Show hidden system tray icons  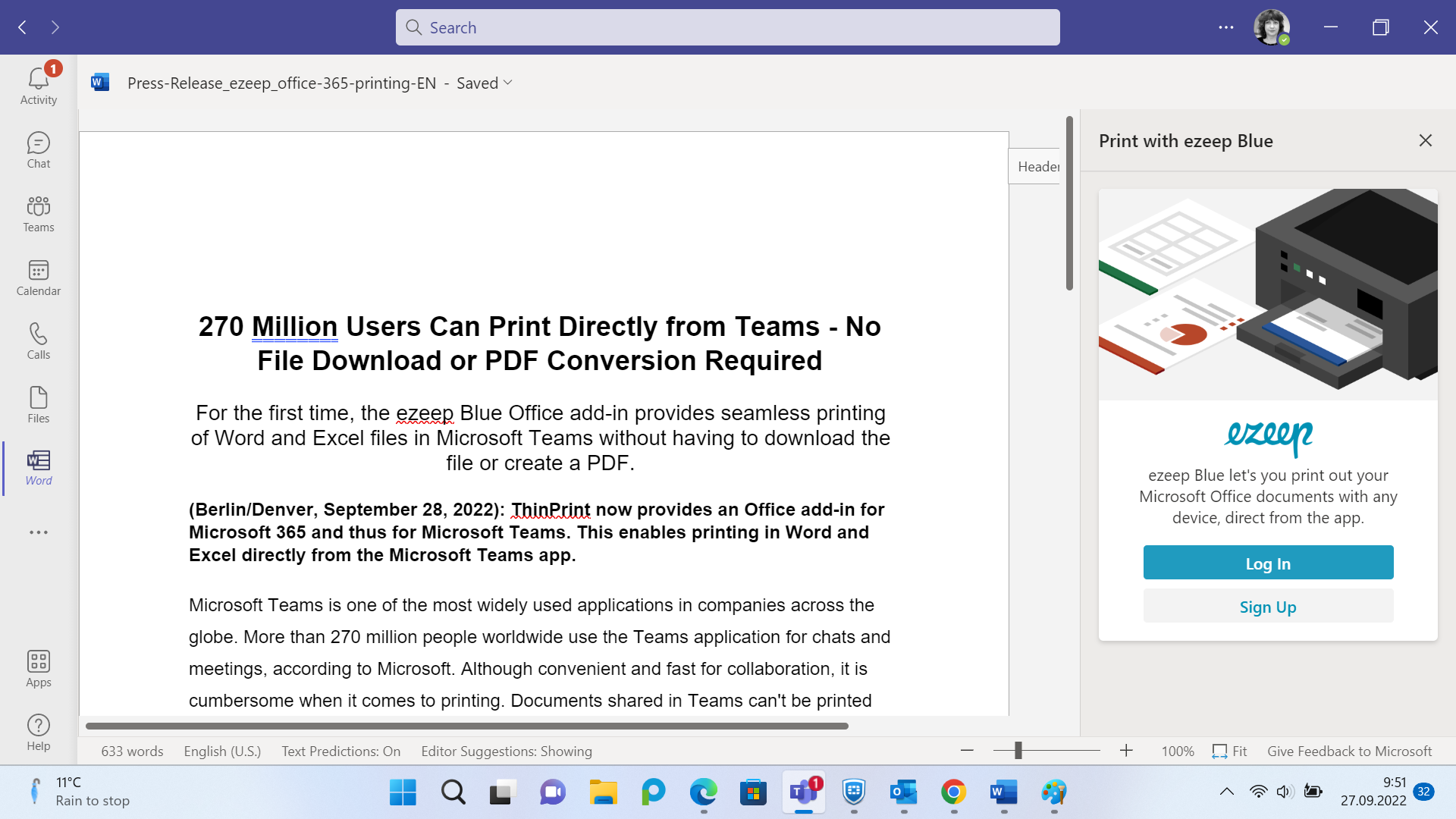coord(1226,792)
